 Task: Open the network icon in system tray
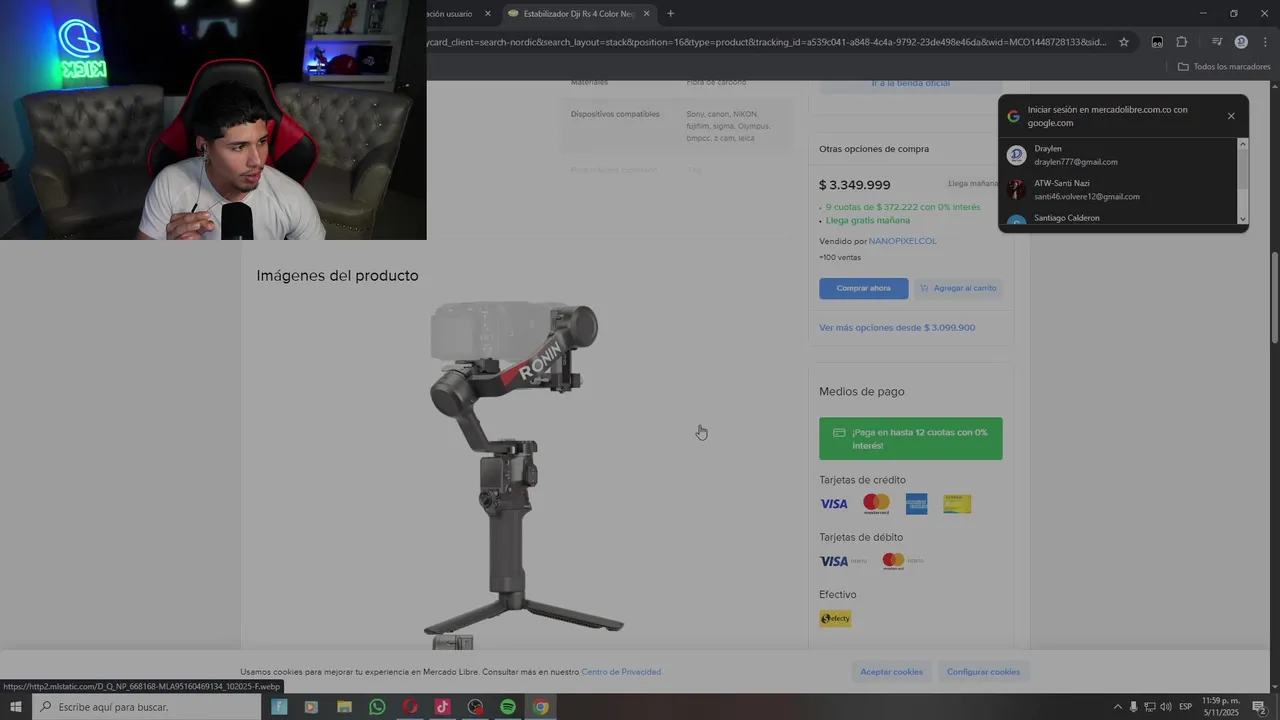coord(1150,707)
